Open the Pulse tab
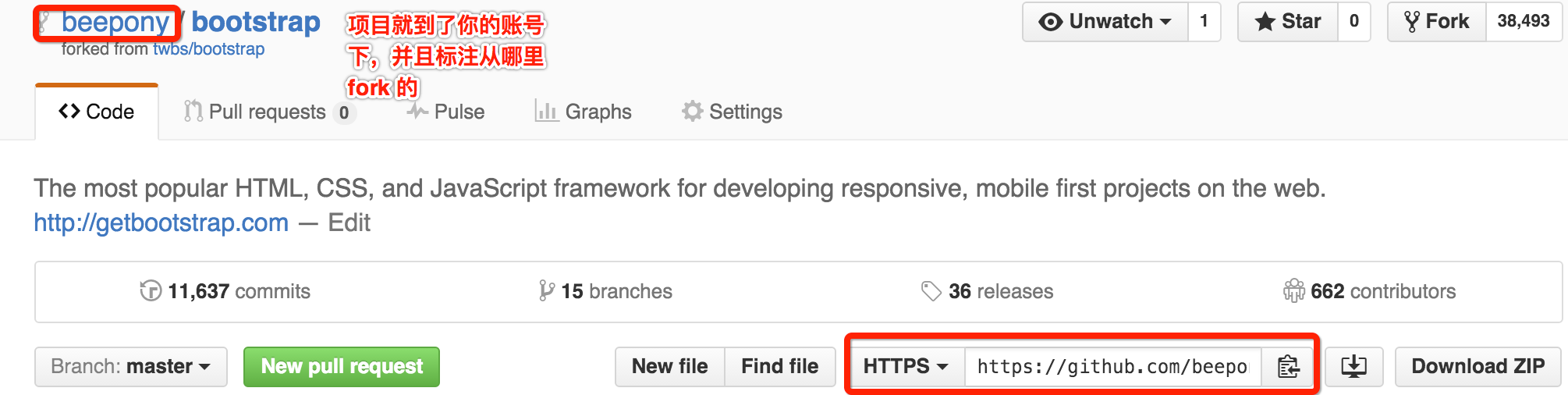Viewport: 1568px width, 395px height. click(x=447, y=112)
